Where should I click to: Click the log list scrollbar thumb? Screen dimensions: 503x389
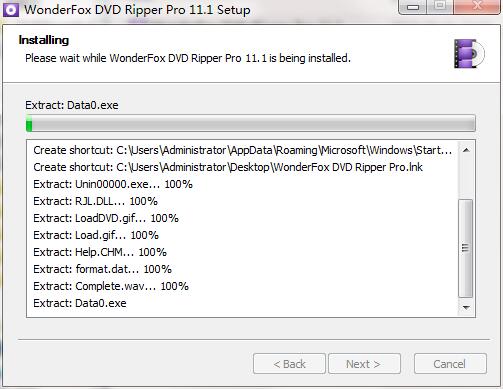coord(465,248)
